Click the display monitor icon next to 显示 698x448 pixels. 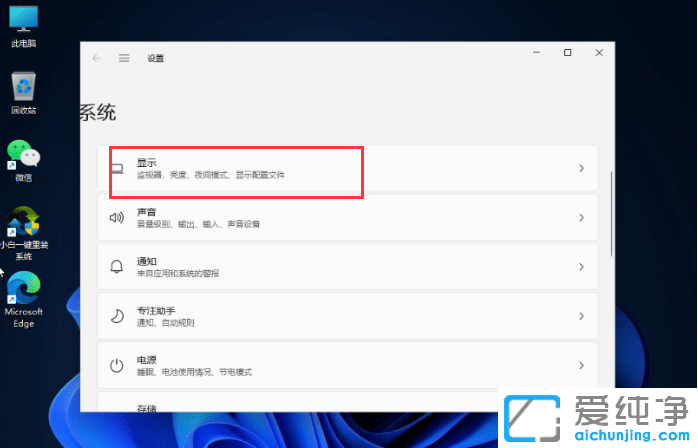[118, 168]
